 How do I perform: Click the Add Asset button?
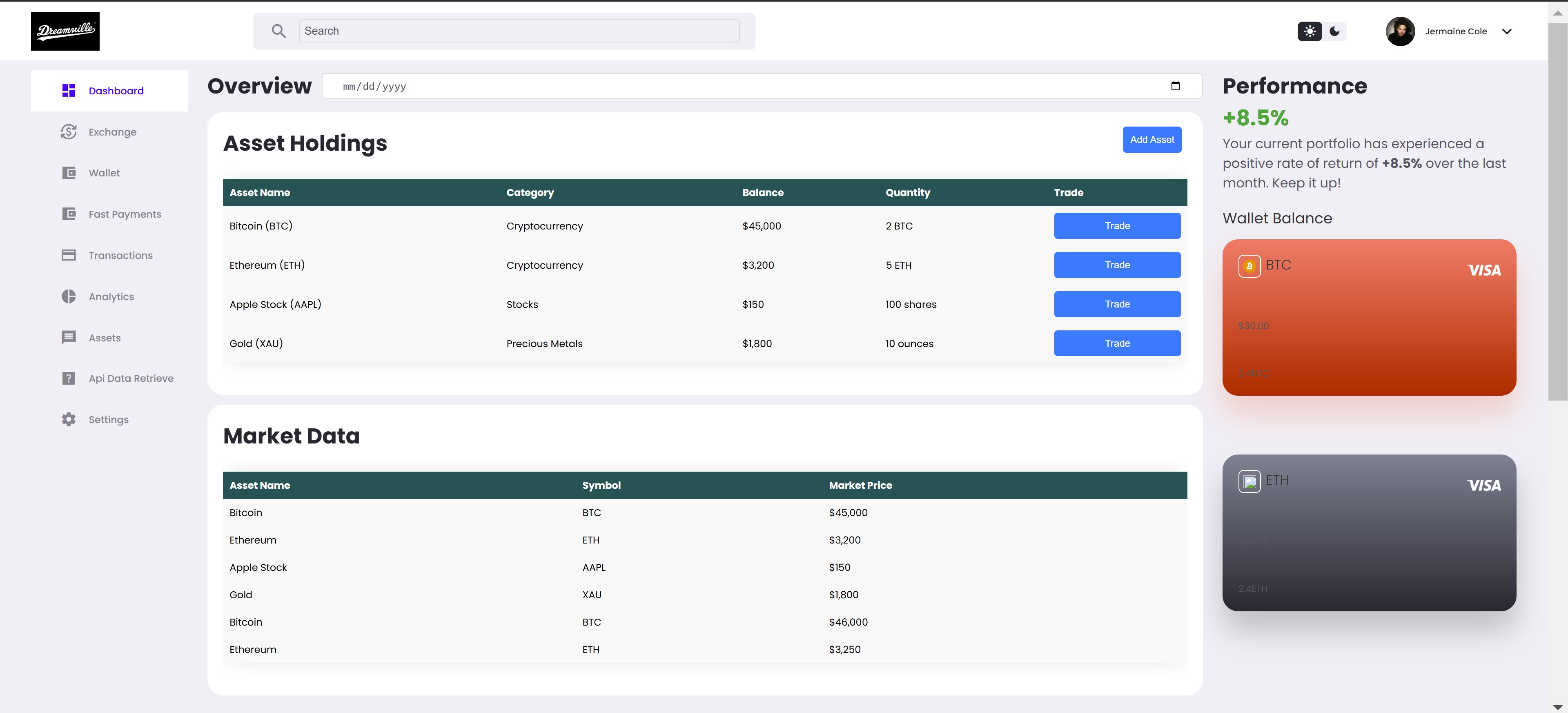pyautogui.click(x=1151, y=139)
